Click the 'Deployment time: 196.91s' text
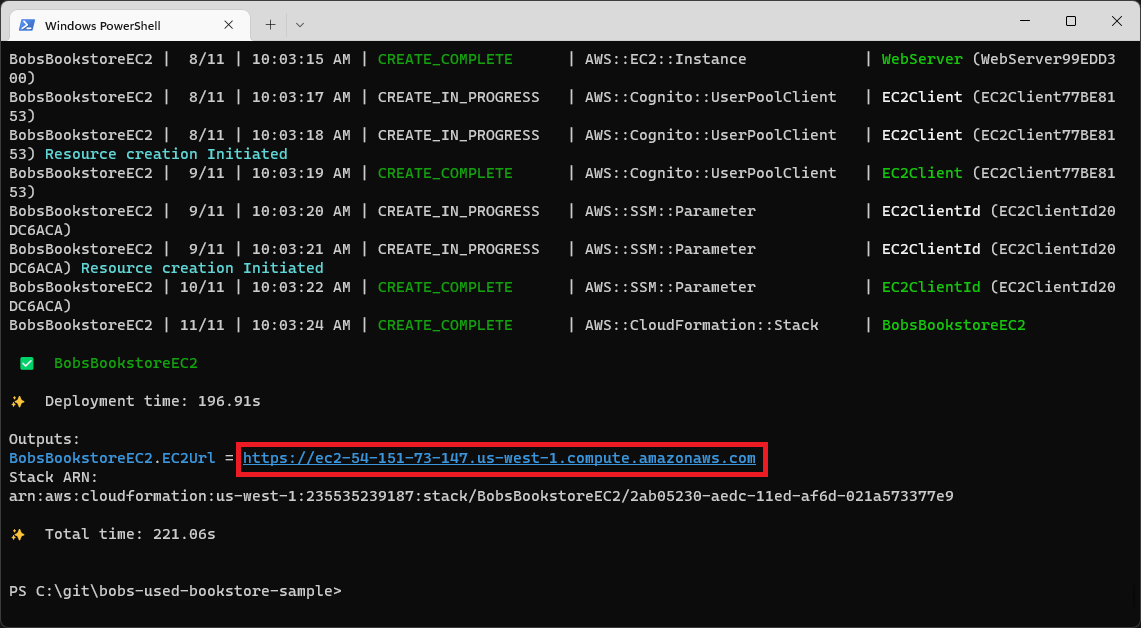 153,401
